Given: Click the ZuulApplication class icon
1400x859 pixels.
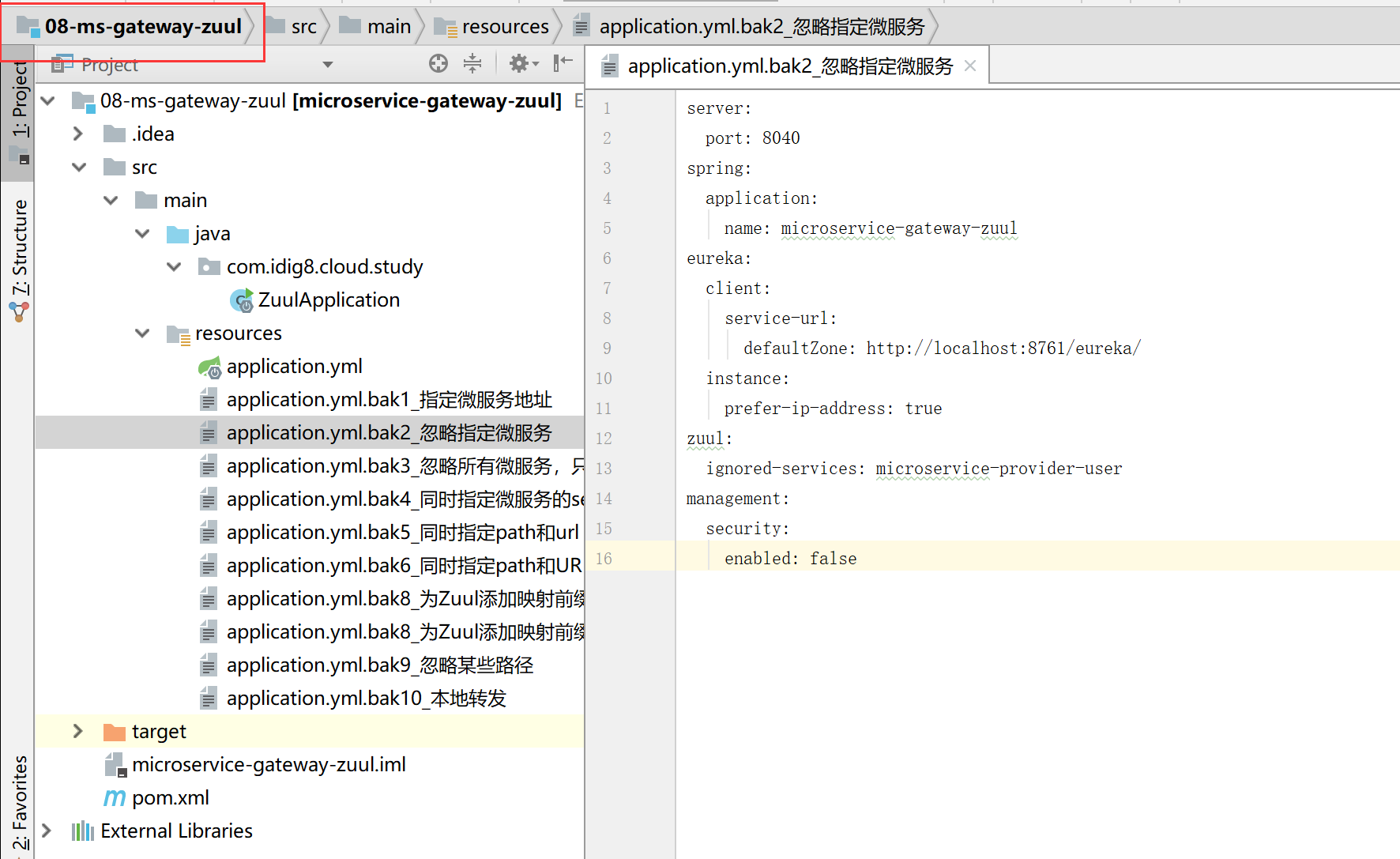Looking at the screenshot, I should [242, 300].
